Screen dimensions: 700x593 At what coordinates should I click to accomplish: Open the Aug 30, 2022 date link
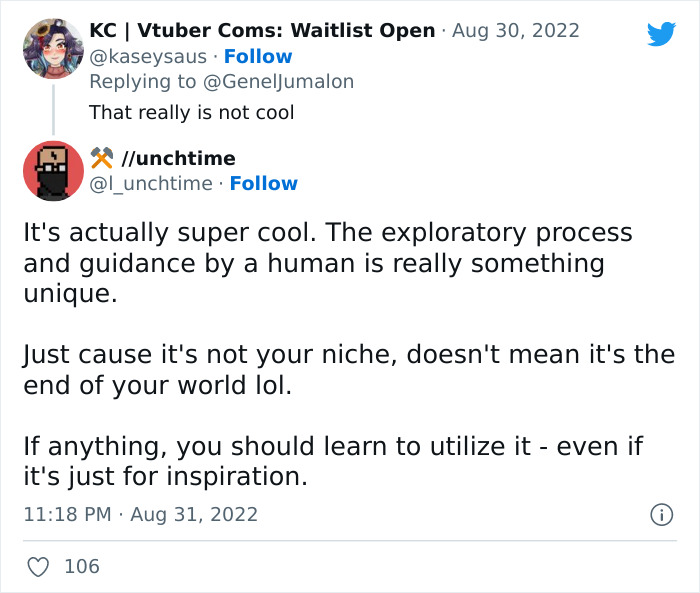click(x=513, y=30)
